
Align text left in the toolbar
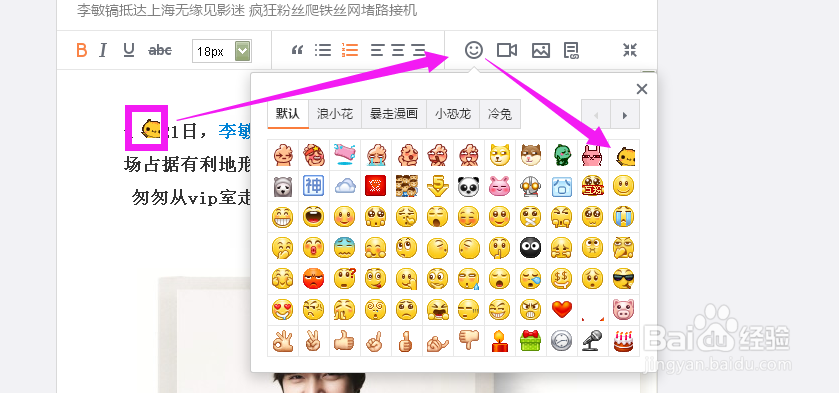coord(377,50)
